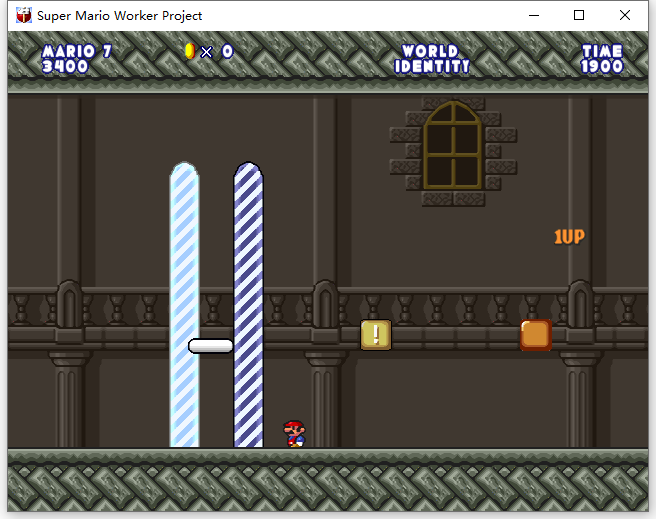The width and height of the screenshot is (656, 519).
Task: Maximize the game window
Action: click(x=579, y=15)
